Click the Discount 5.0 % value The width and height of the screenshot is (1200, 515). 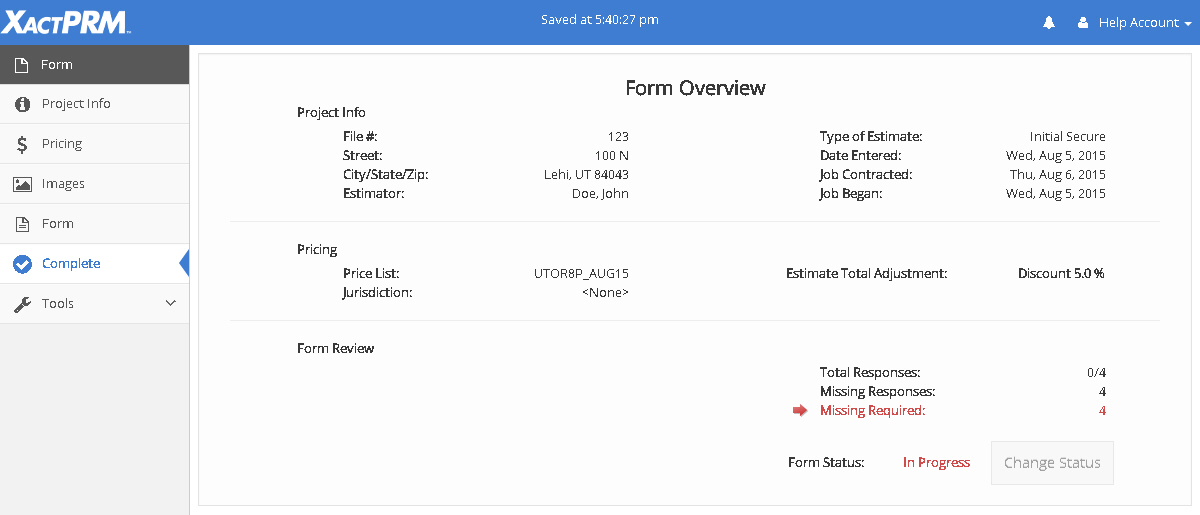(1061, 273)
